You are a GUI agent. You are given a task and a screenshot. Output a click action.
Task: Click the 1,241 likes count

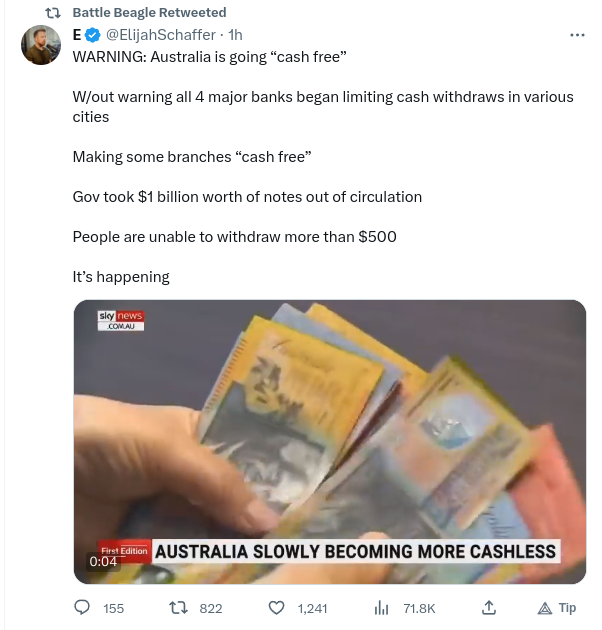312,609
